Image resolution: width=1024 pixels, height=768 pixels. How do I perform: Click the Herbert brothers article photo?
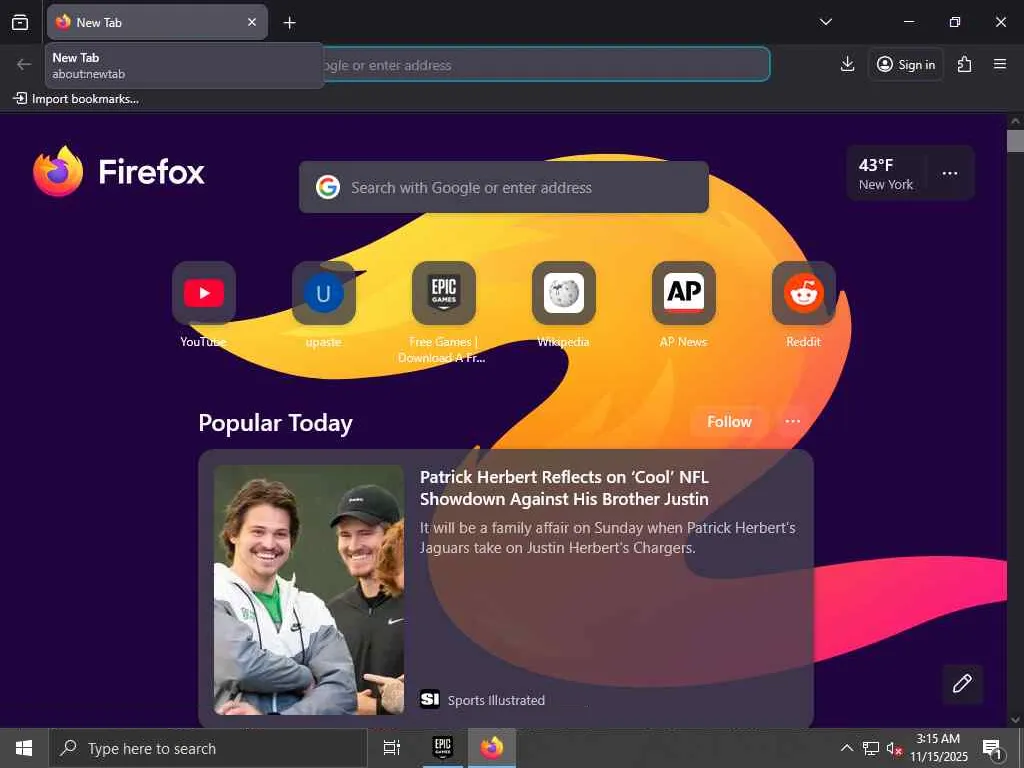[x=309, y=590]
